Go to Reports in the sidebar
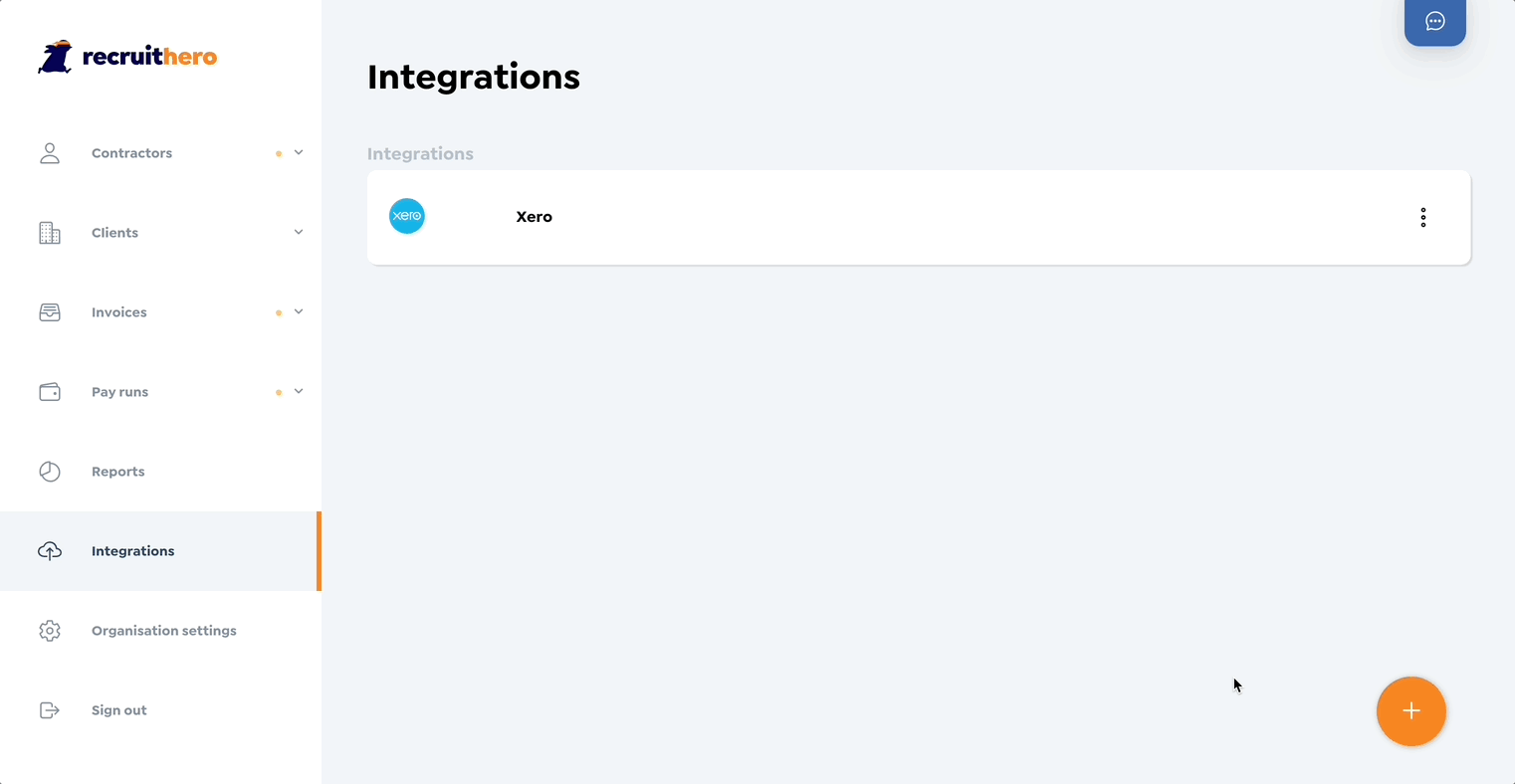Viewport: 1515px width, 784px height. pos(160,472)
